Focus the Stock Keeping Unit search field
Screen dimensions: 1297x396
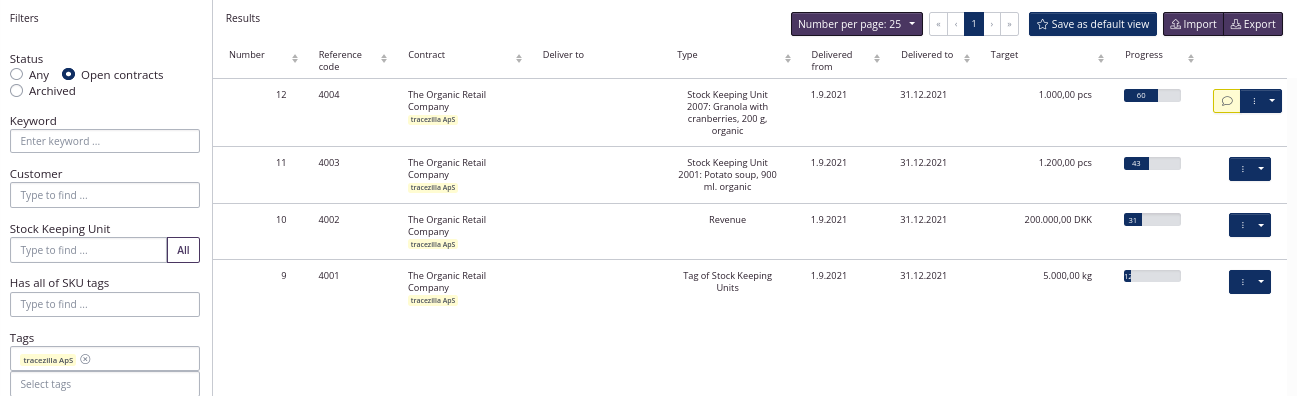(x=88, y=250)
